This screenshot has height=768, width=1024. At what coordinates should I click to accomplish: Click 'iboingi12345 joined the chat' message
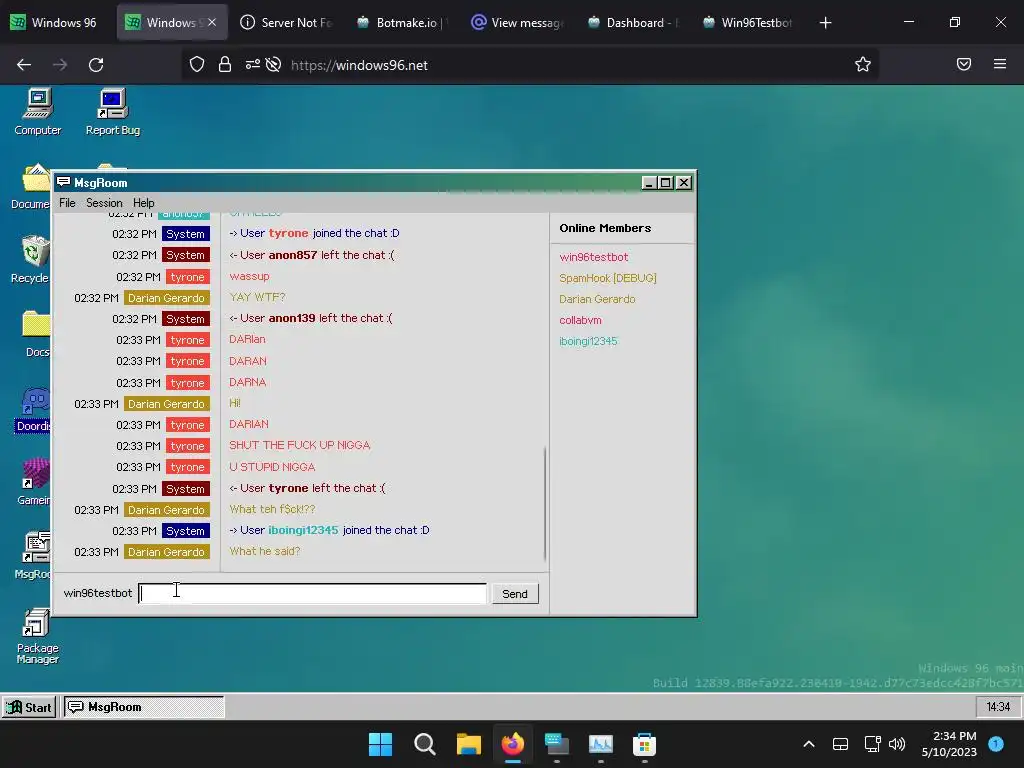tap(329, 530)
